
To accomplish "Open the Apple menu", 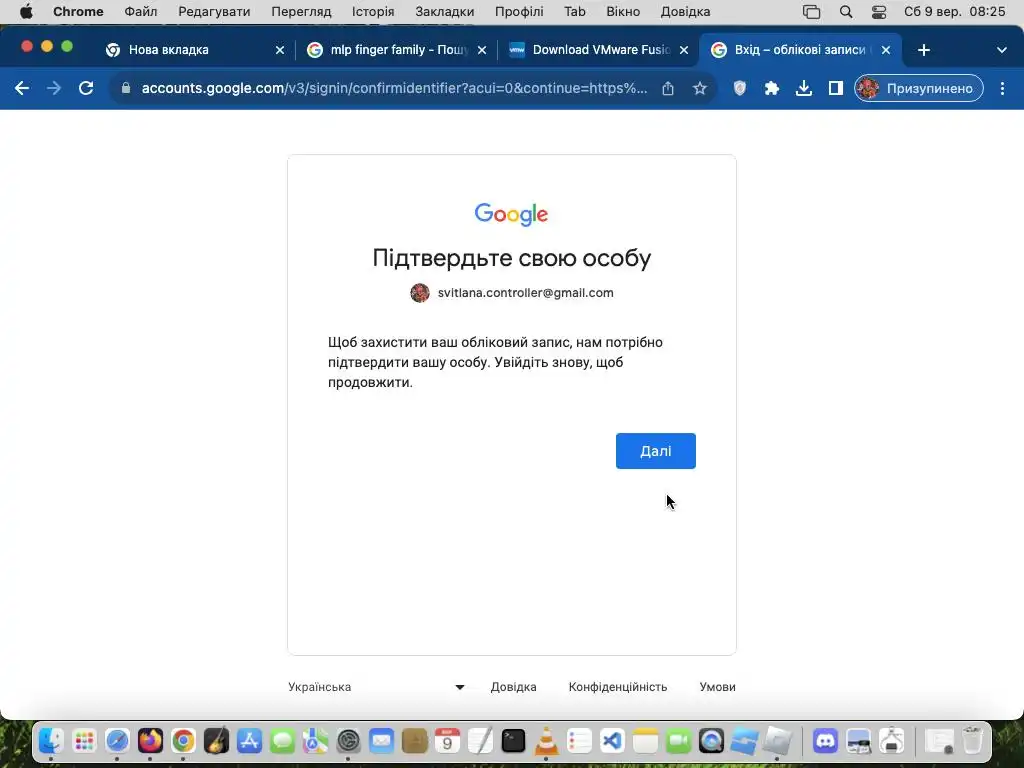I will [x=25, y=12].
